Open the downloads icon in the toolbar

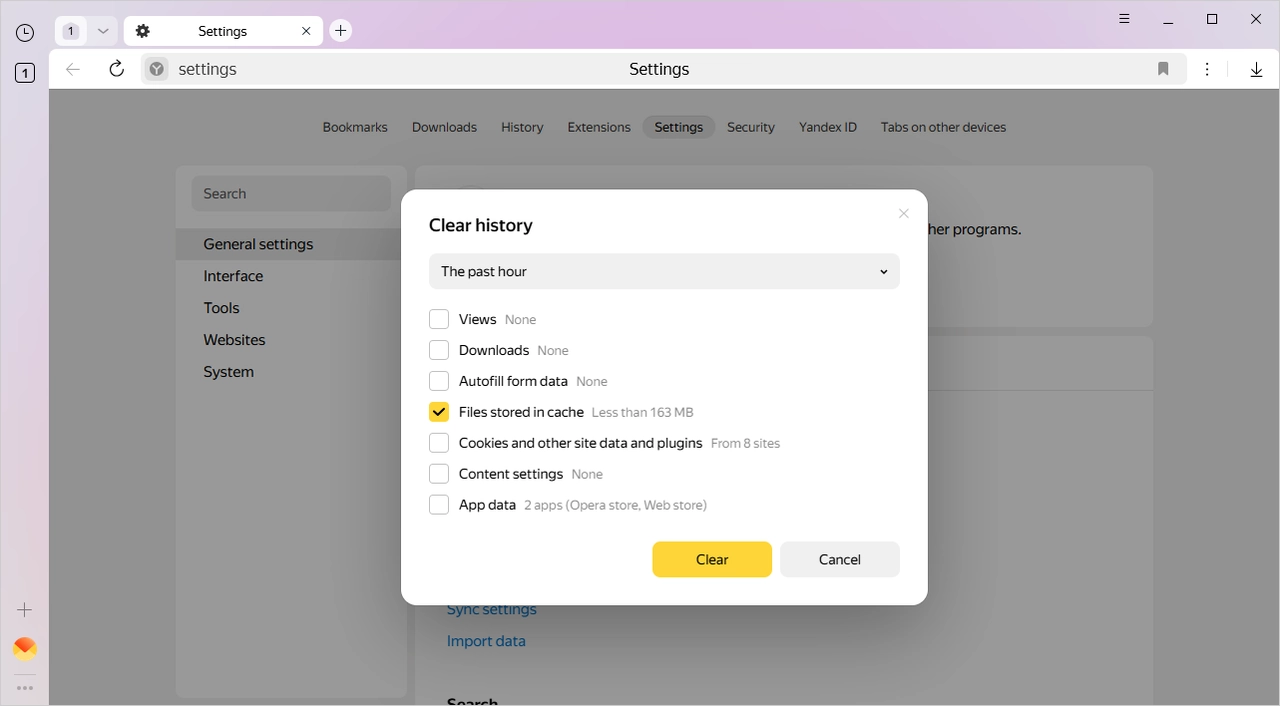click(1256, 69)
